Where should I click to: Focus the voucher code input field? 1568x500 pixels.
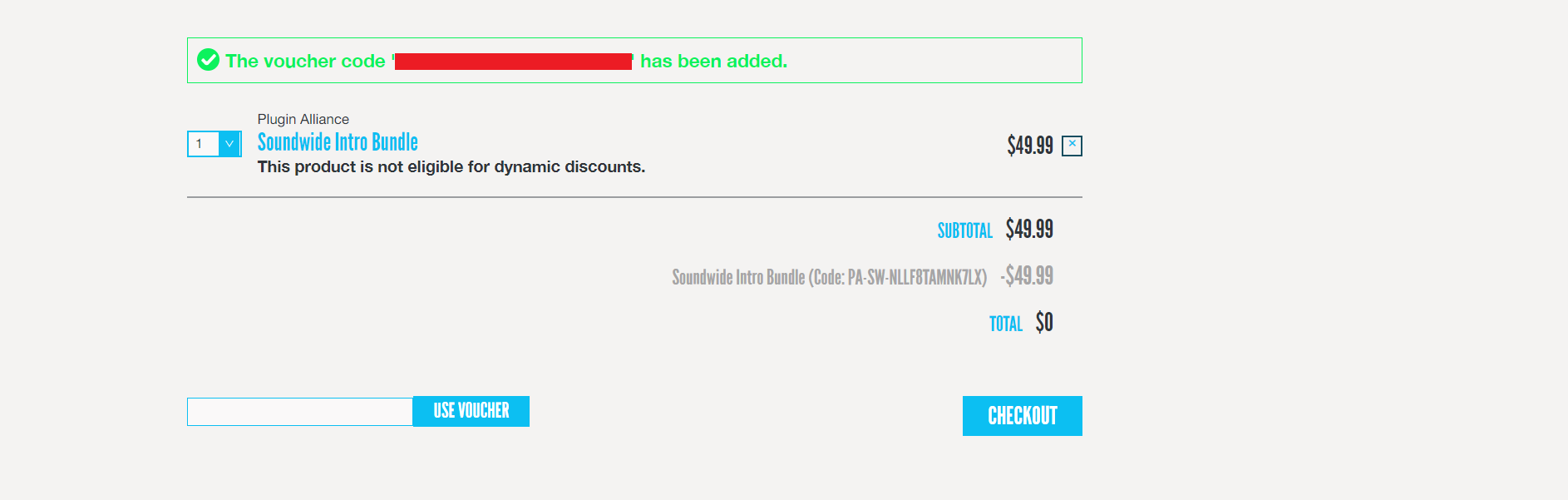tap(300, 412)
